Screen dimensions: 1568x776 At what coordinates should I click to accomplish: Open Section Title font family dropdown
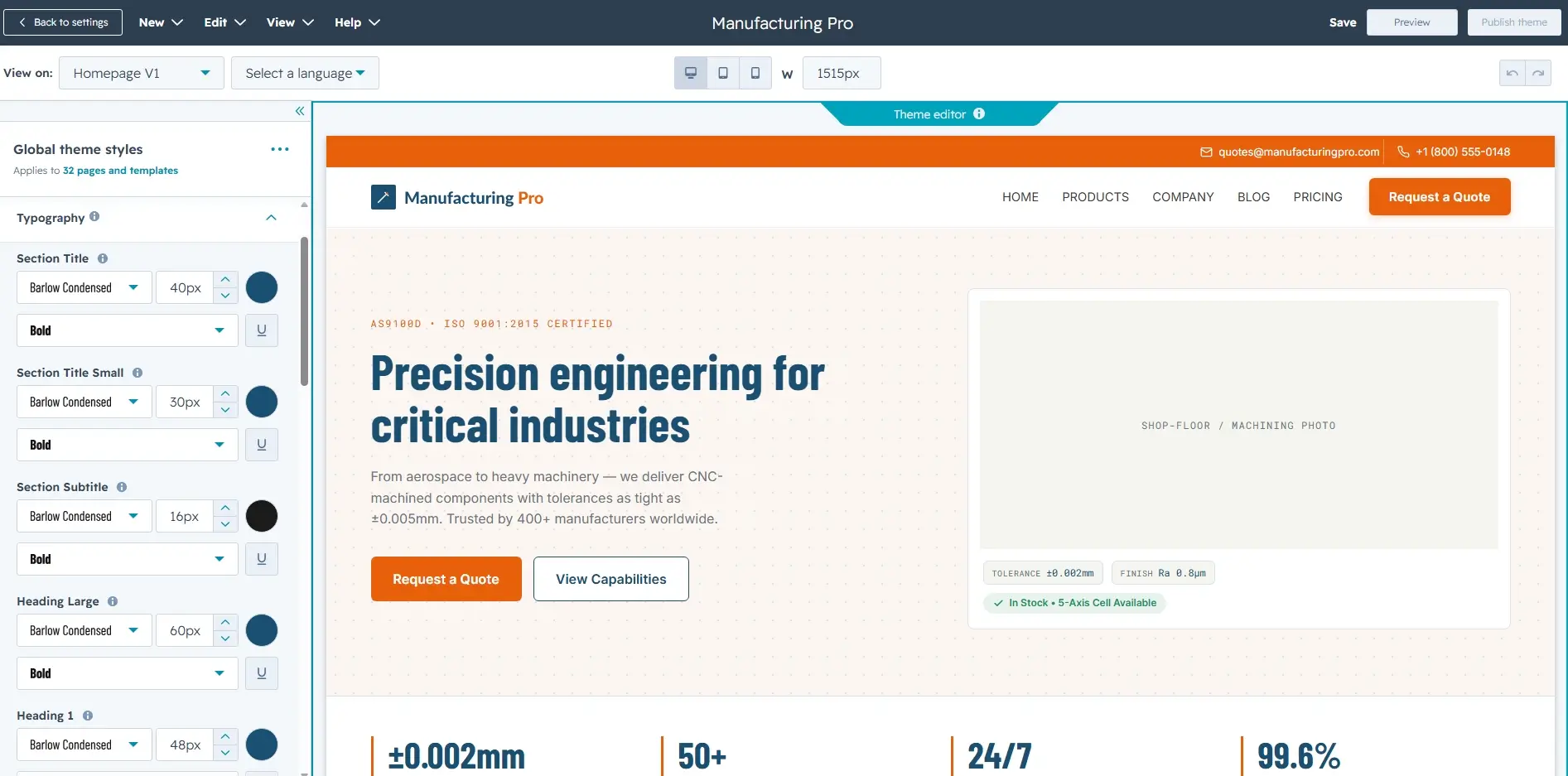84,287
